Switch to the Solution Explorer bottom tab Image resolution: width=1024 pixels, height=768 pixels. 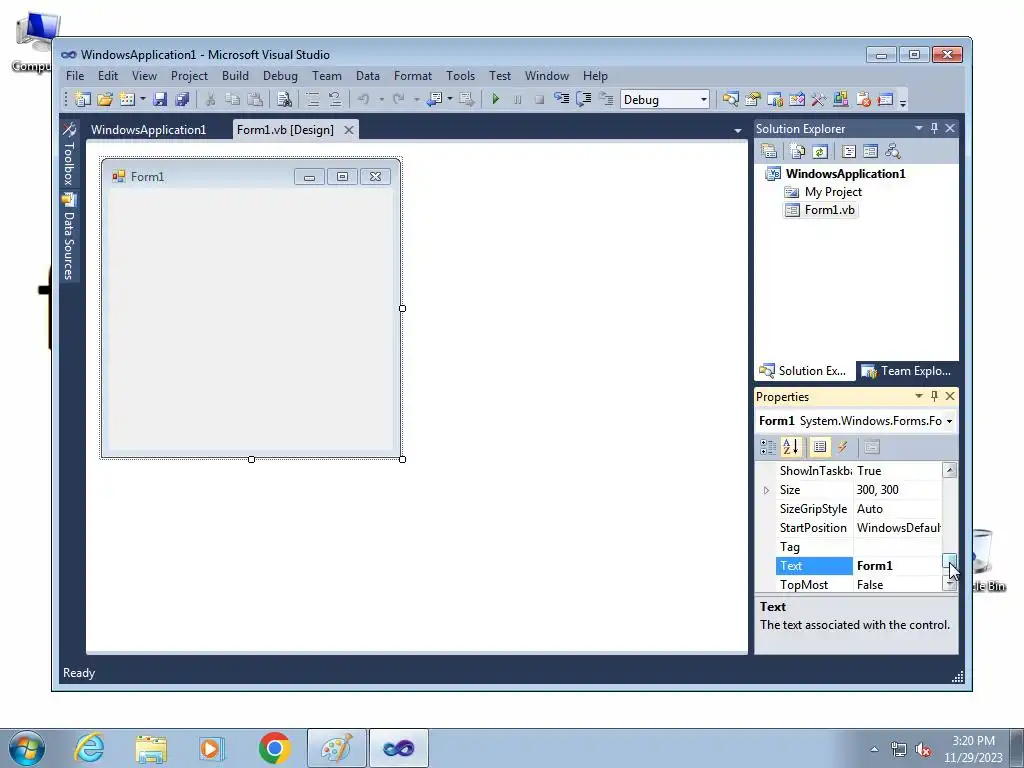(803, 371)
